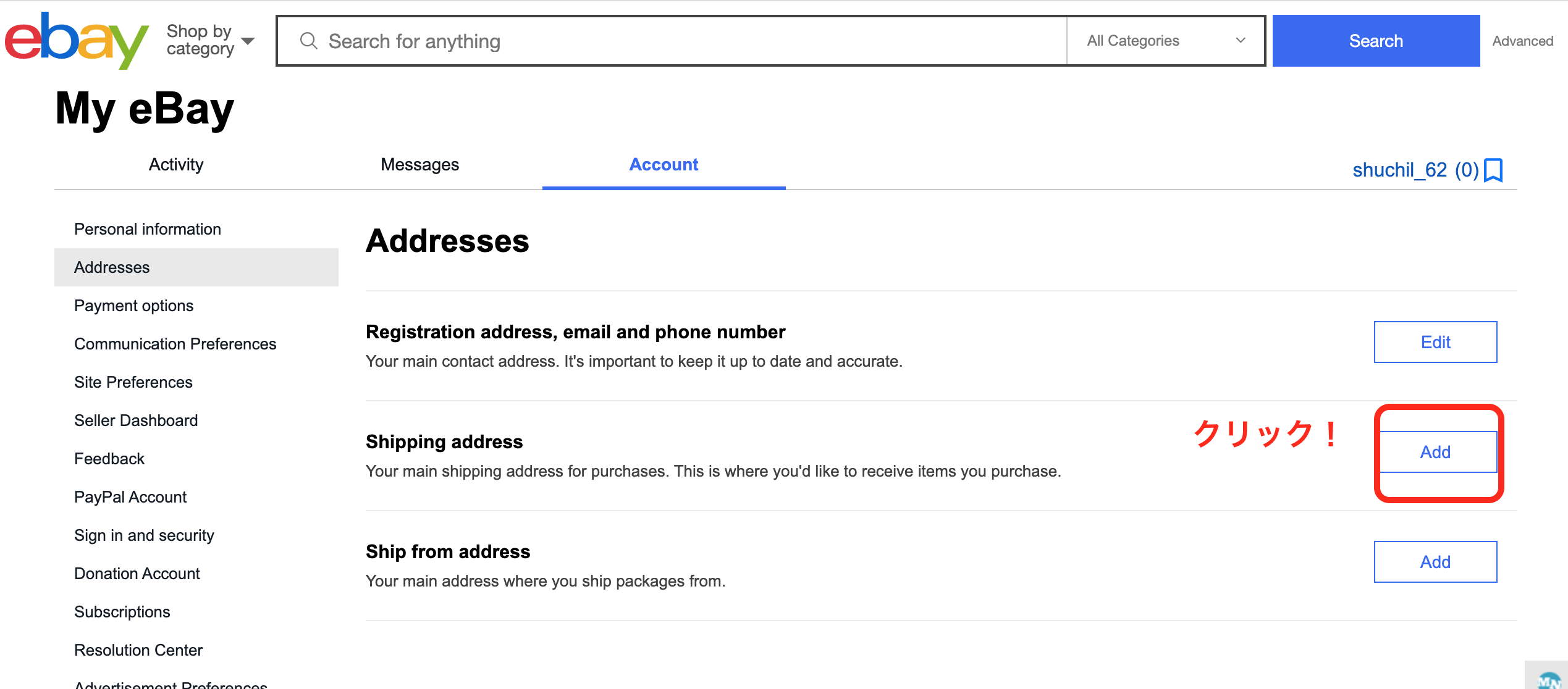The height and width of the screenshot is (689, 1568).
Task: Click the bookmark icon beside username
Action: click(x=1493, y=170)
